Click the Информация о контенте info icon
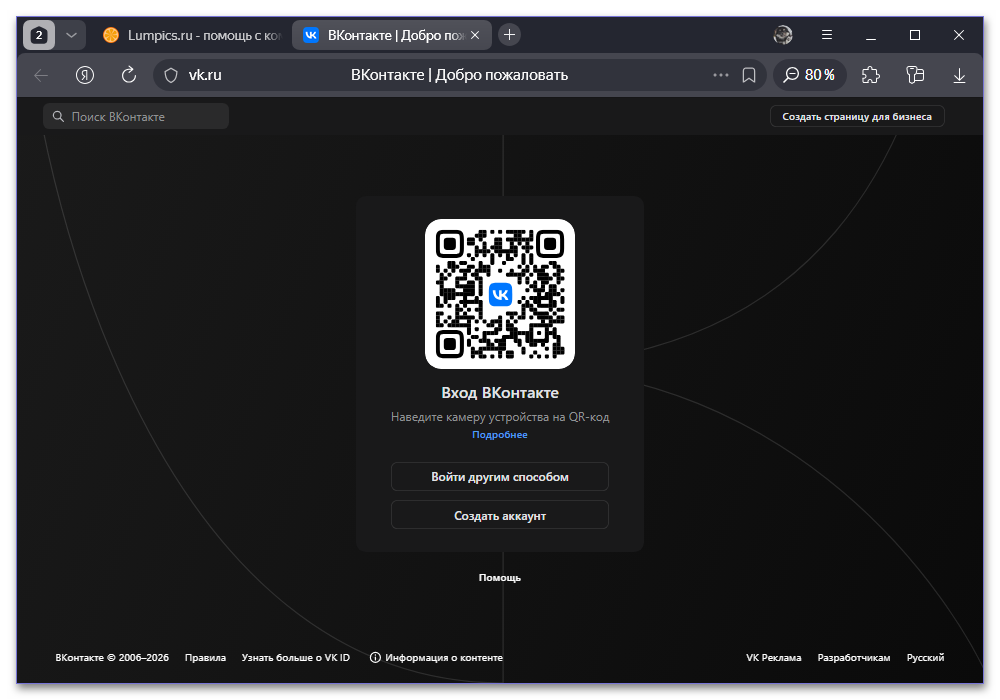 tap(375, 657)
